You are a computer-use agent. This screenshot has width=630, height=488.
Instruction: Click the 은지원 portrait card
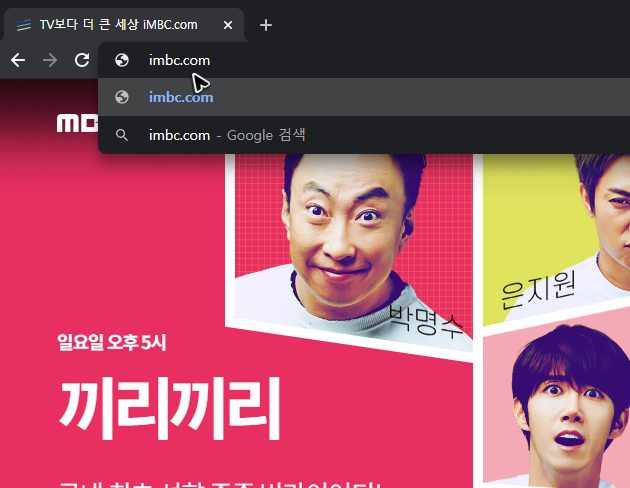pyautogui.click(x=556, y=239)
